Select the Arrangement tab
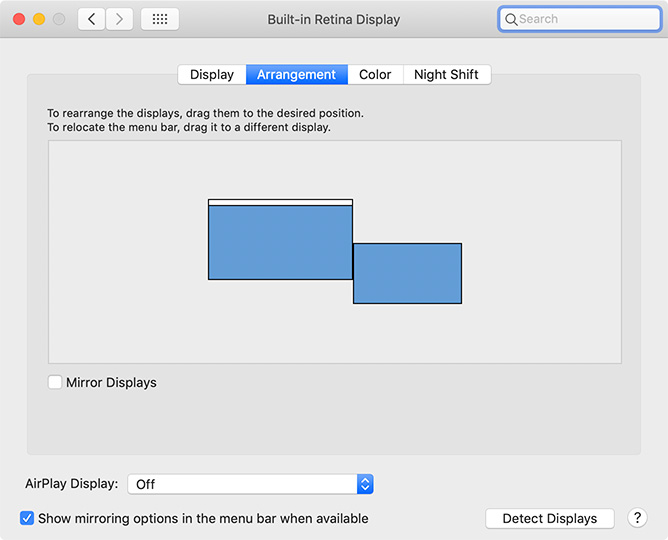The image size is (668, 540). click(x=297, y=75)
